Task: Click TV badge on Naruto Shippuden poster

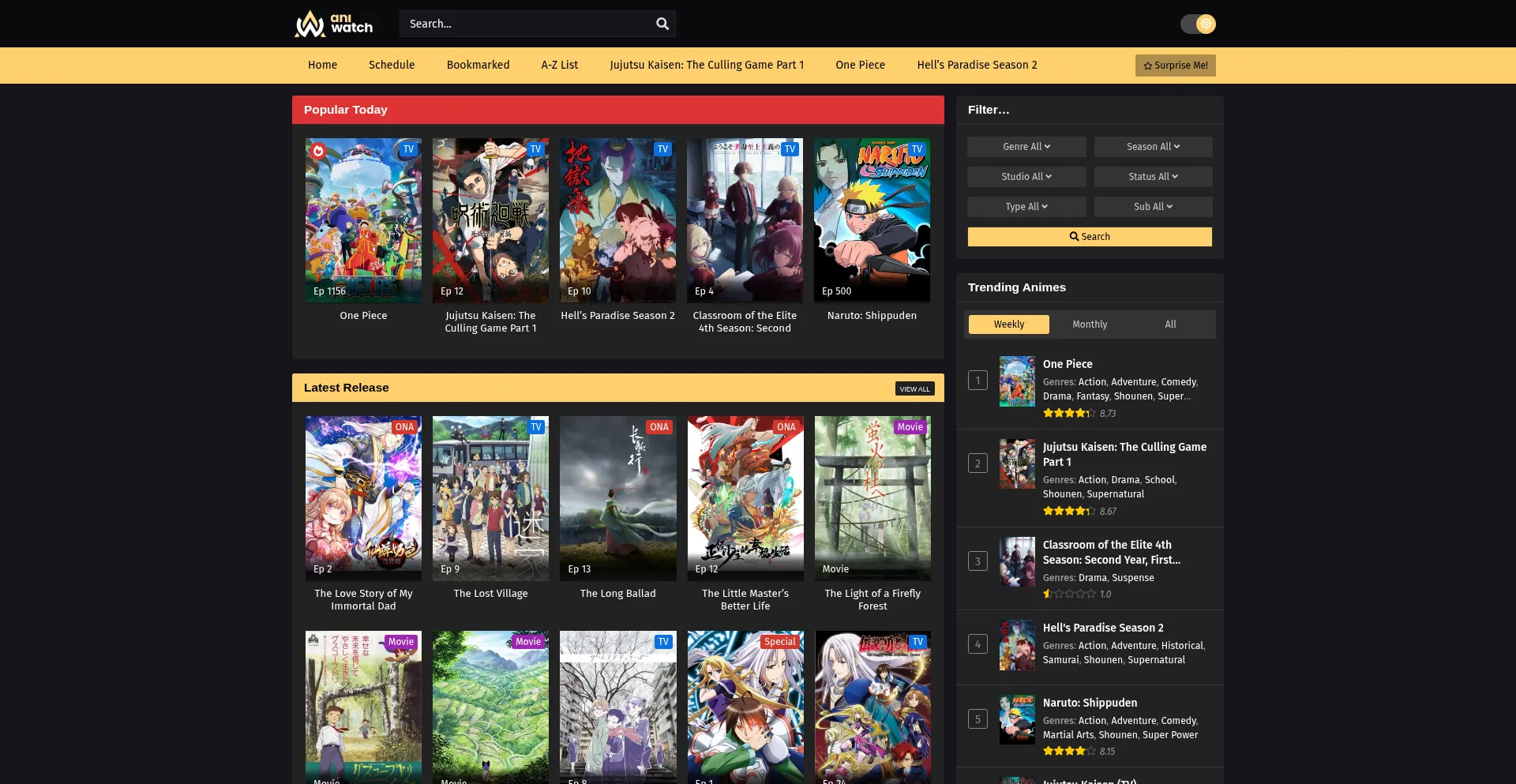Action: tap(917, 149)
